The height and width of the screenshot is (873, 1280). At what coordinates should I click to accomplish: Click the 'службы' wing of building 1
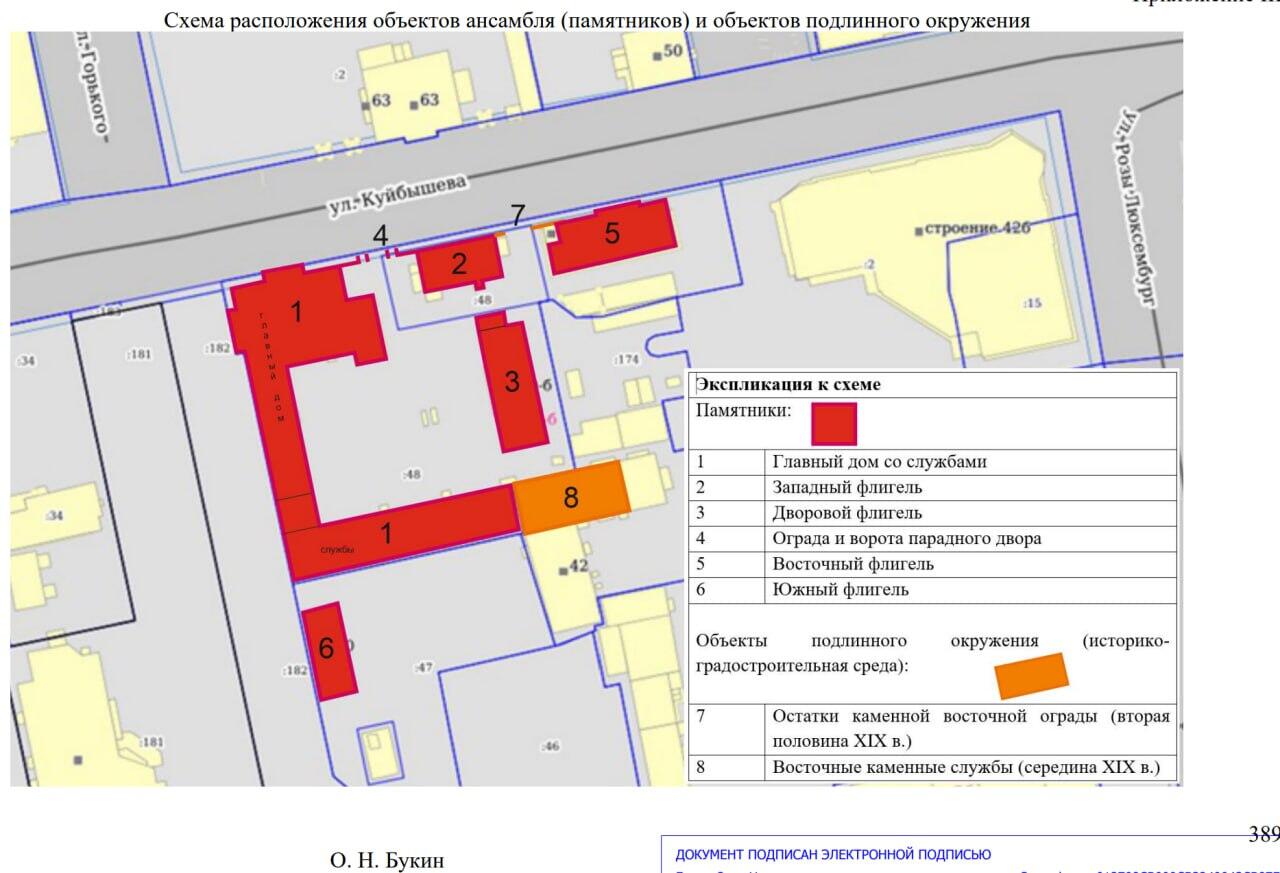tap(400, 535)
